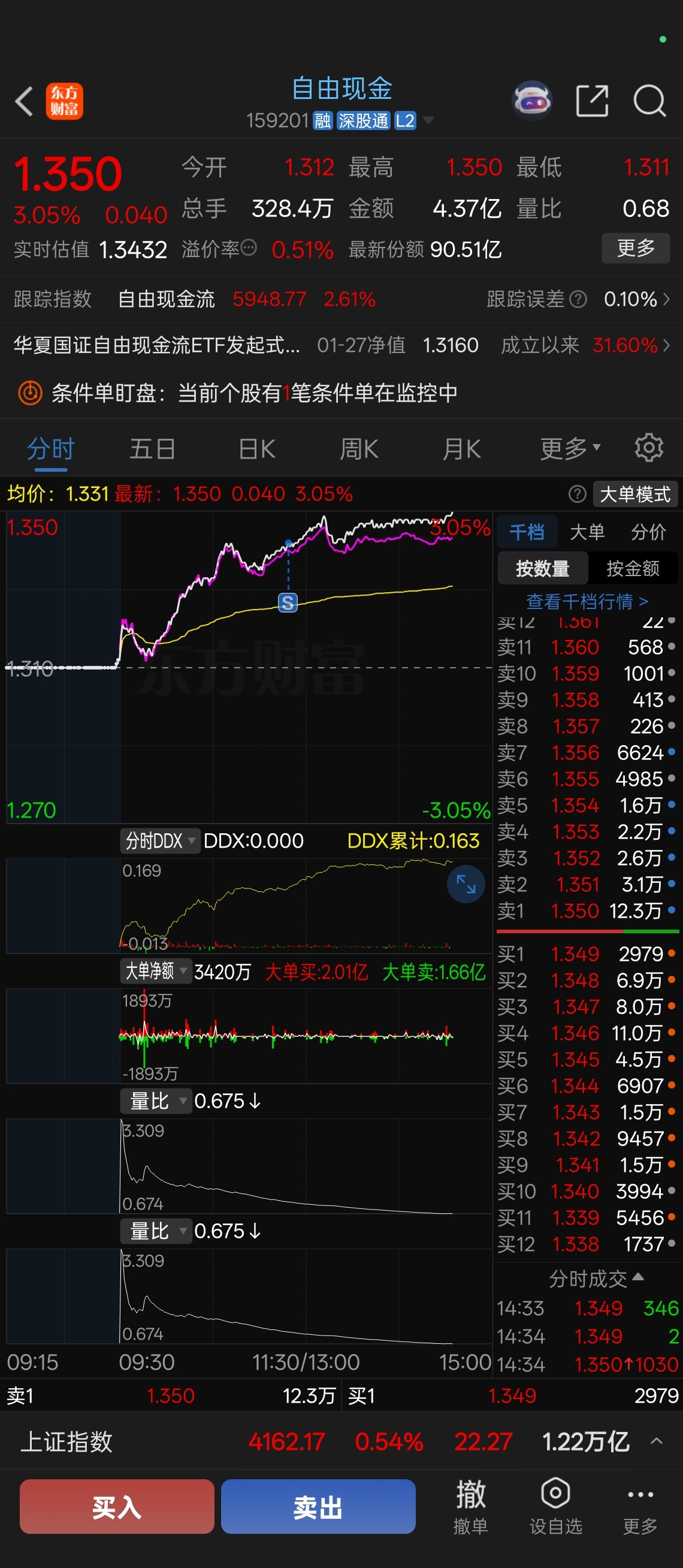
Task: Open second 量比 indicator dropdown
Action: pos(156,1231)
